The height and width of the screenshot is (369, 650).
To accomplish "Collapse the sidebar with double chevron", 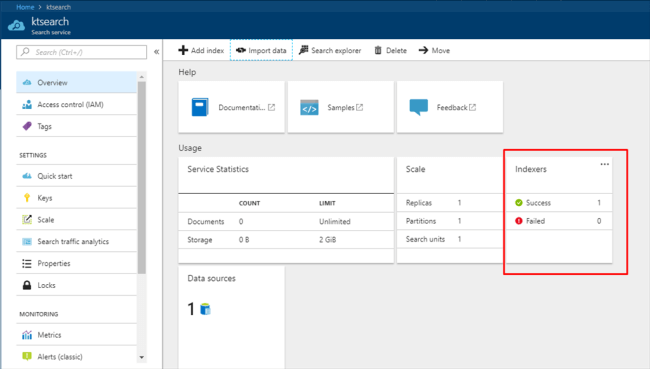I will pyautogui.click(x=156, y=52).
